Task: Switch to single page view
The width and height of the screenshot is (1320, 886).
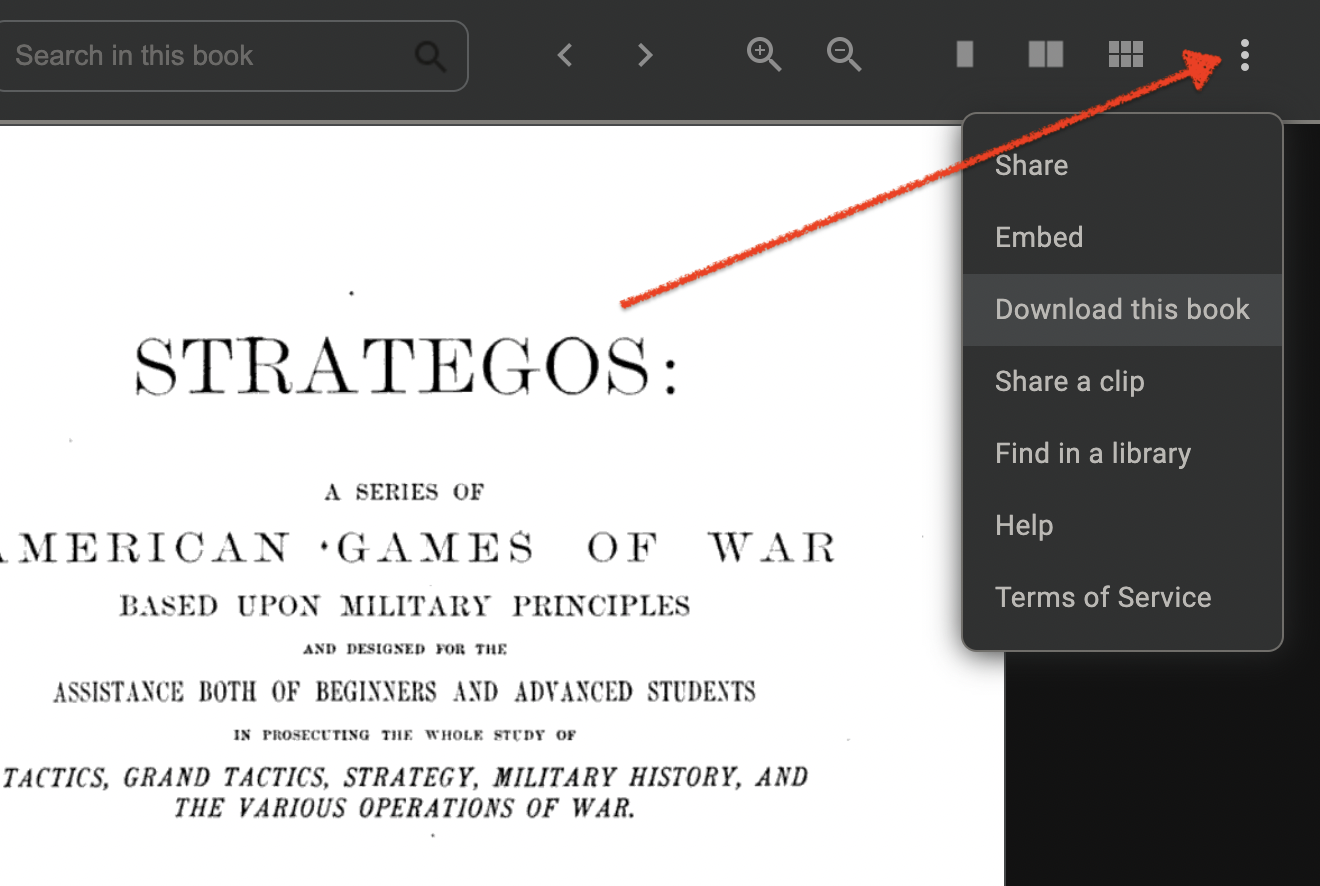Action: point(965,55)
